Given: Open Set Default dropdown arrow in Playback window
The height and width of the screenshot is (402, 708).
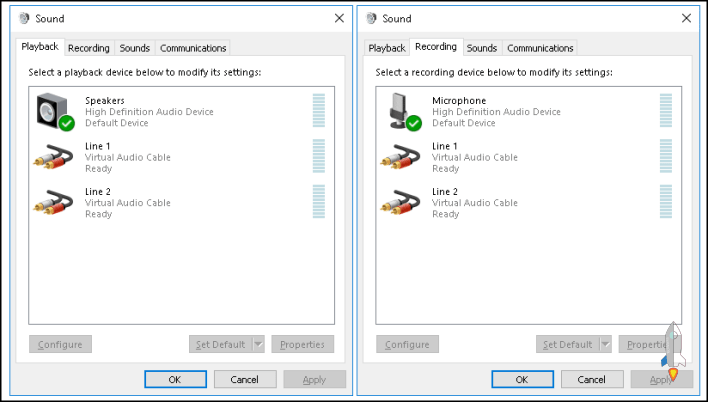Looking at the screenshot, I should tap(258, 344).
